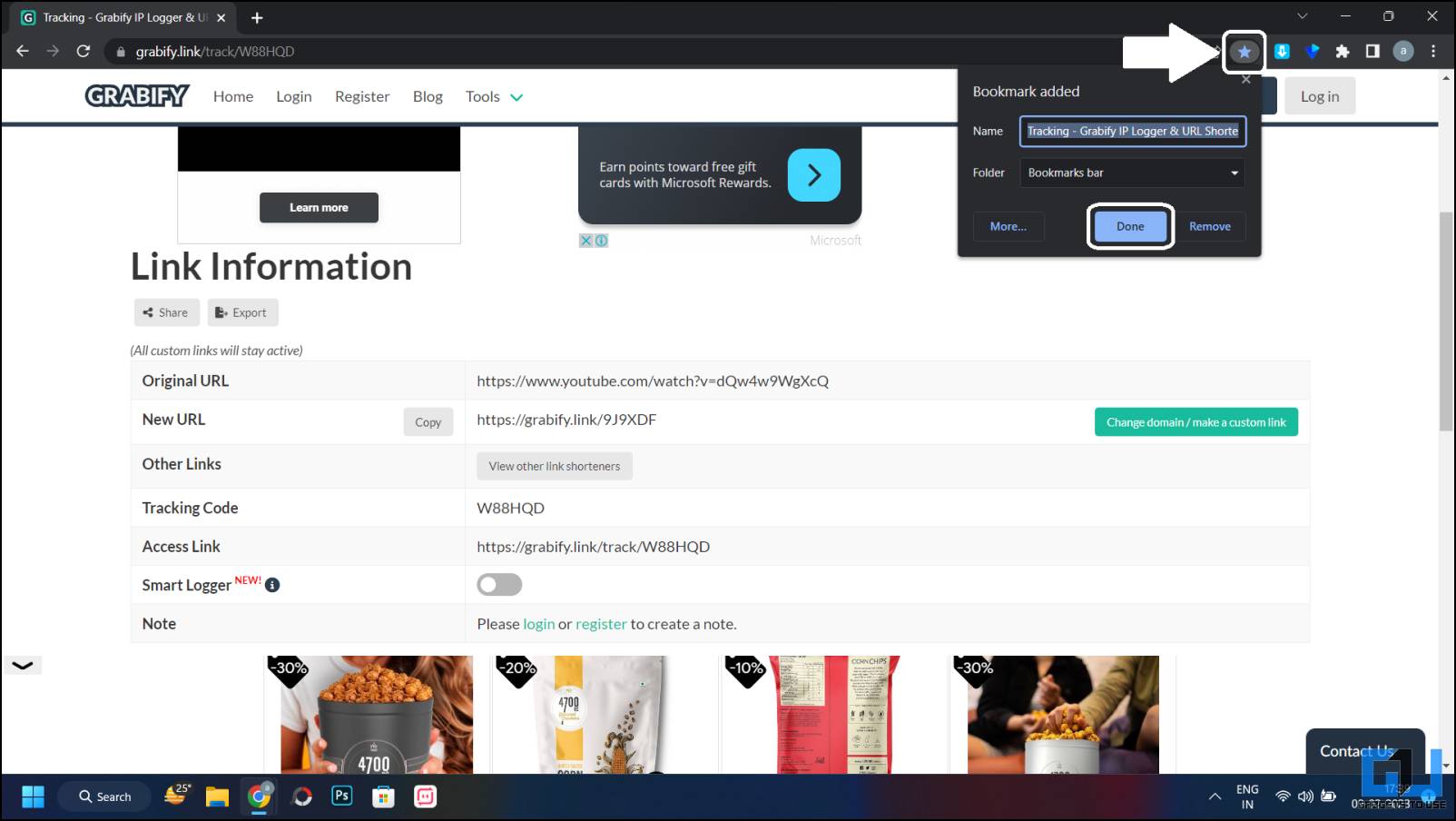
Task: Click the bookmark star icon in address bar
Action: click(1244, 52)
